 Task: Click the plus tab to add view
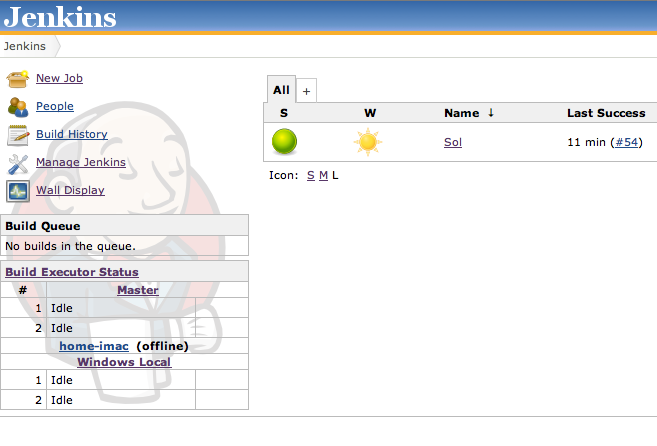(306, 91)
